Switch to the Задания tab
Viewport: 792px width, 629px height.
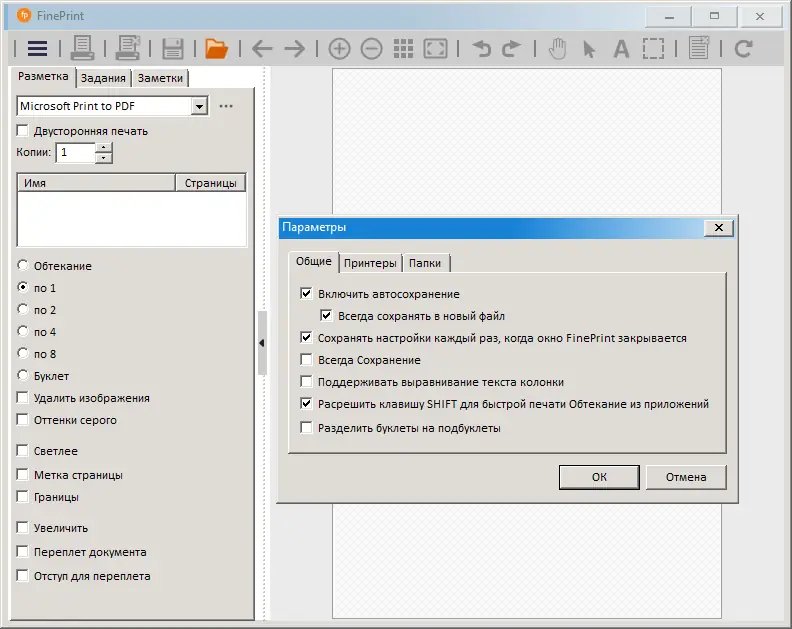(x=103, y=78)
